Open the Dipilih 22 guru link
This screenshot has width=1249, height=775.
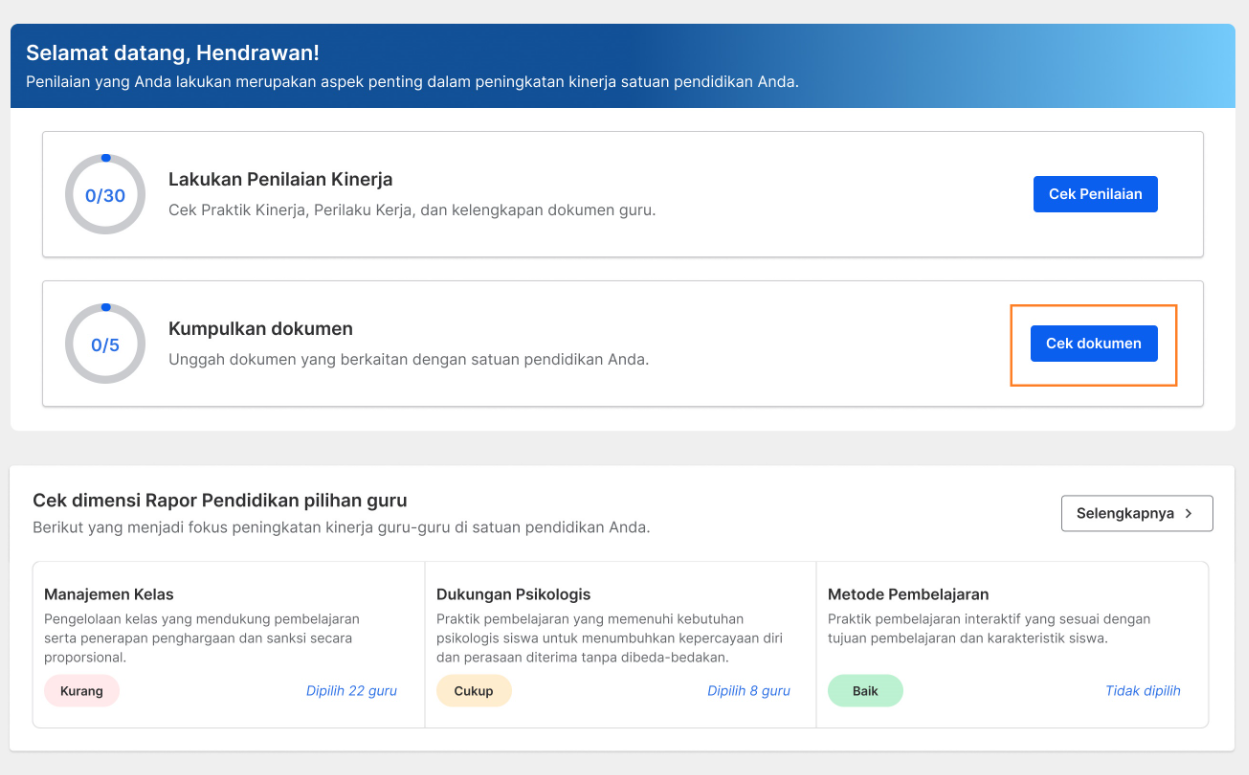(x=351, y=691)
